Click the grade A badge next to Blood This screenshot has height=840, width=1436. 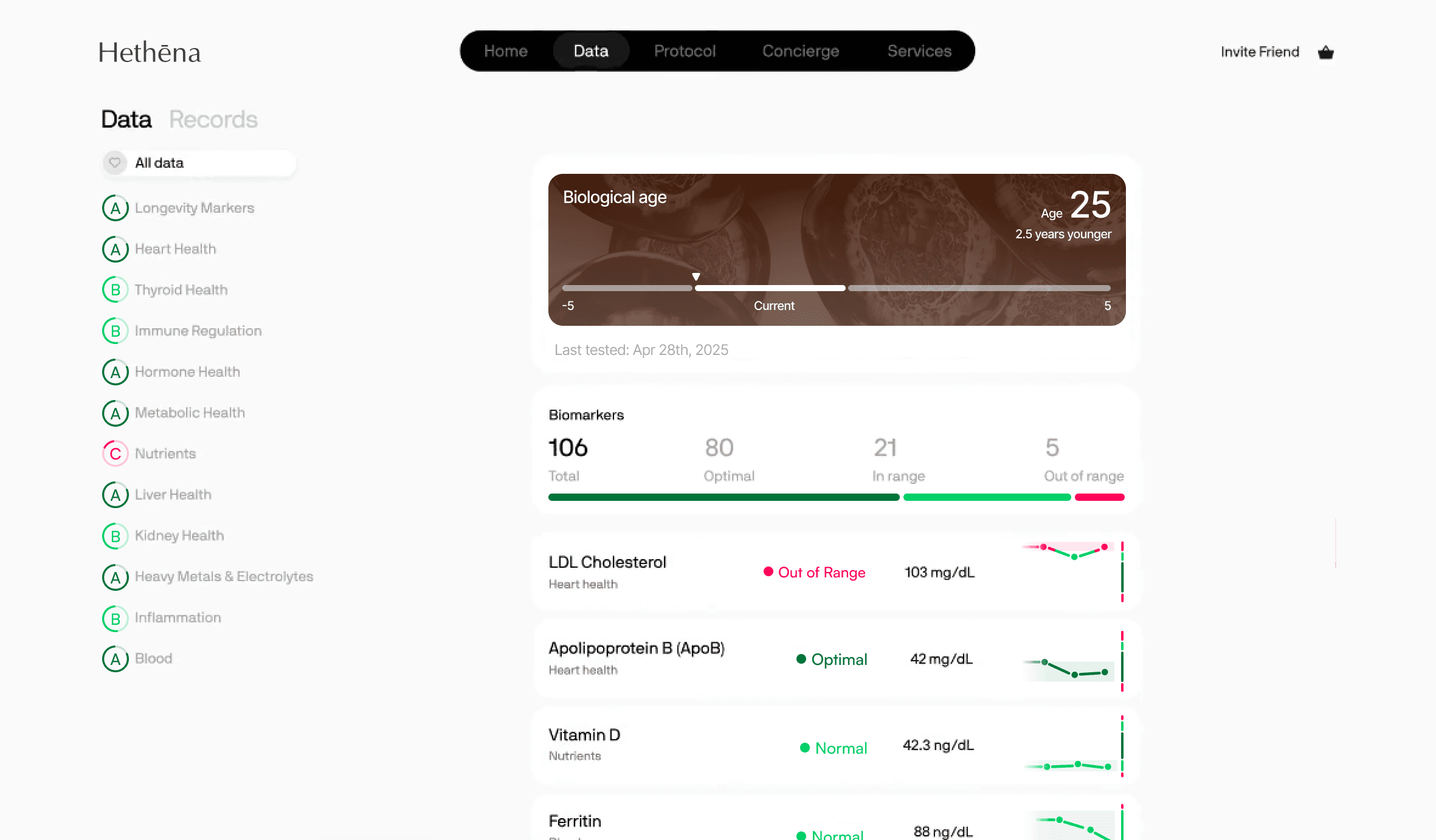pyautogui.click(x=115, y=659)
